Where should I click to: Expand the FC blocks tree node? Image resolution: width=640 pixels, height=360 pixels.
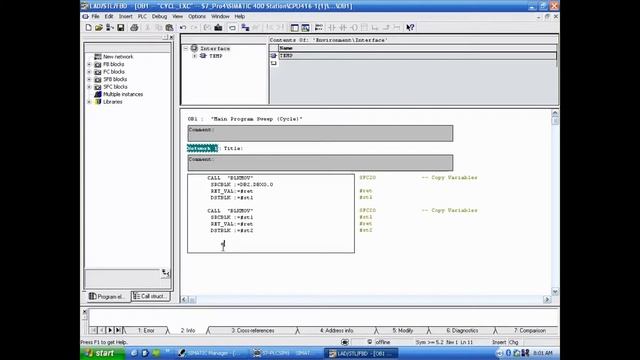tap(89, 72)
